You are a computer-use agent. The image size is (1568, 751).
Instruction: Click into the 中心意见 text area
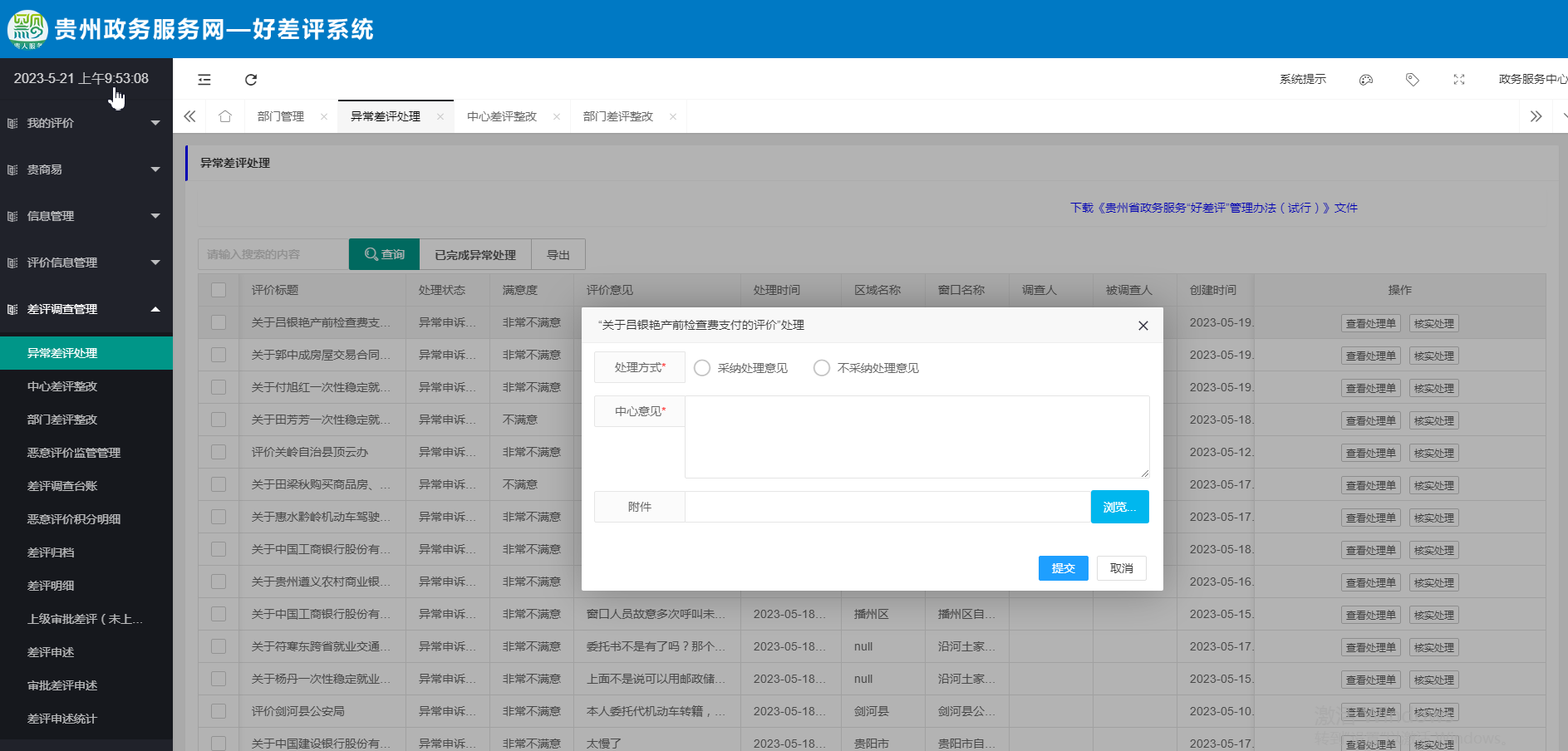tap(917, 437)
